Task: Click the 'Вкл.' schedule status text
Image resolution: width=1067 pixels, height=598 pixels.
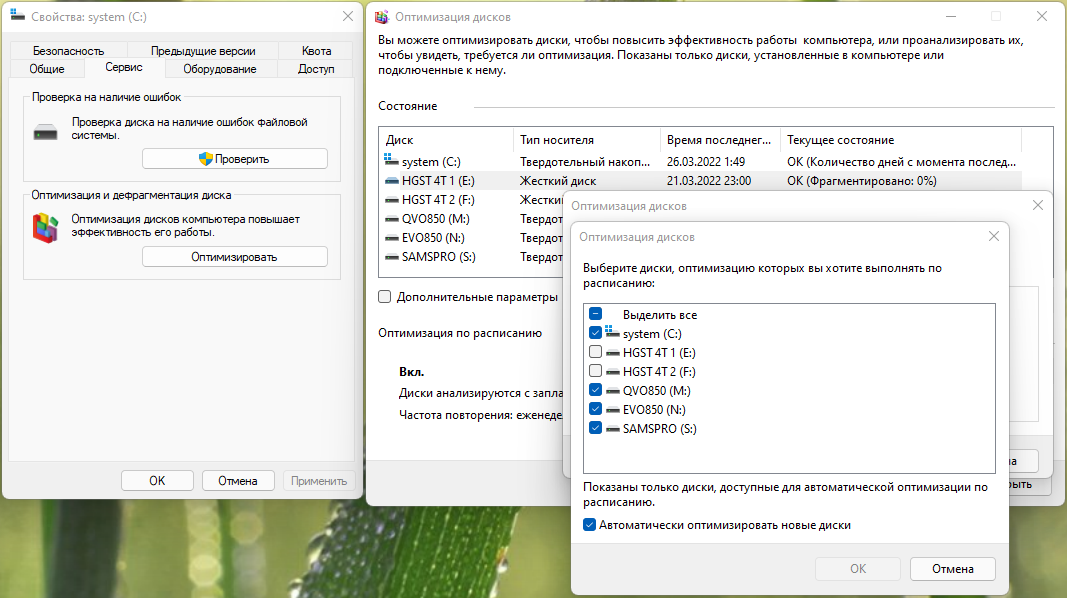Action: (x=411, y=372)
